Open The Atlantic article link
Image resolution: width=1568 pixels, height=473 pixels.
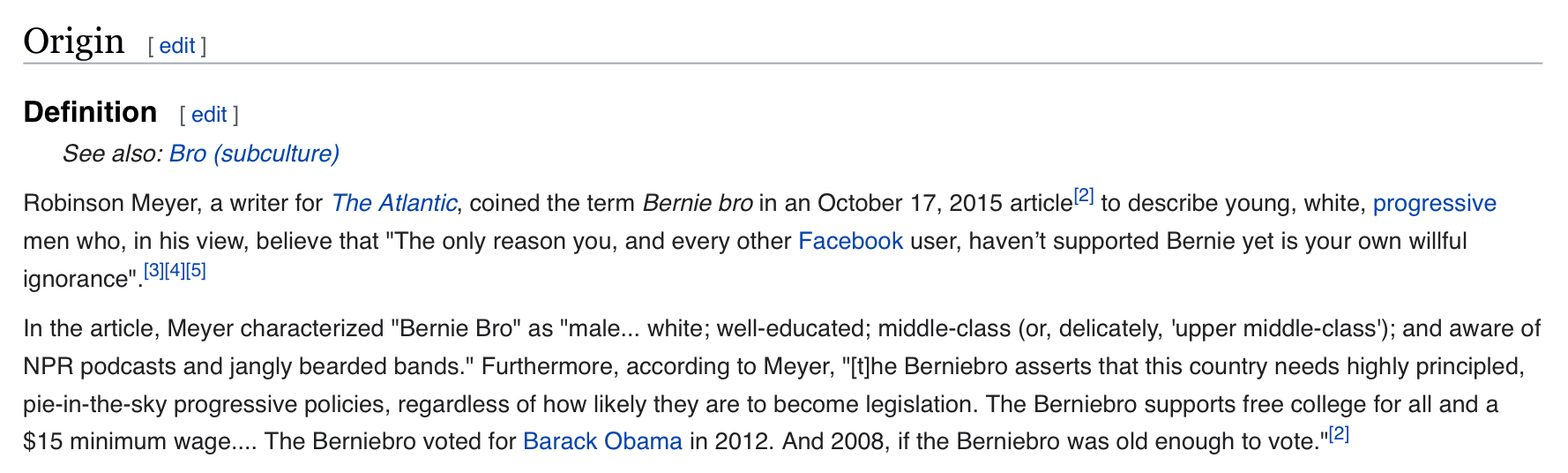click(x=393, y=203)
